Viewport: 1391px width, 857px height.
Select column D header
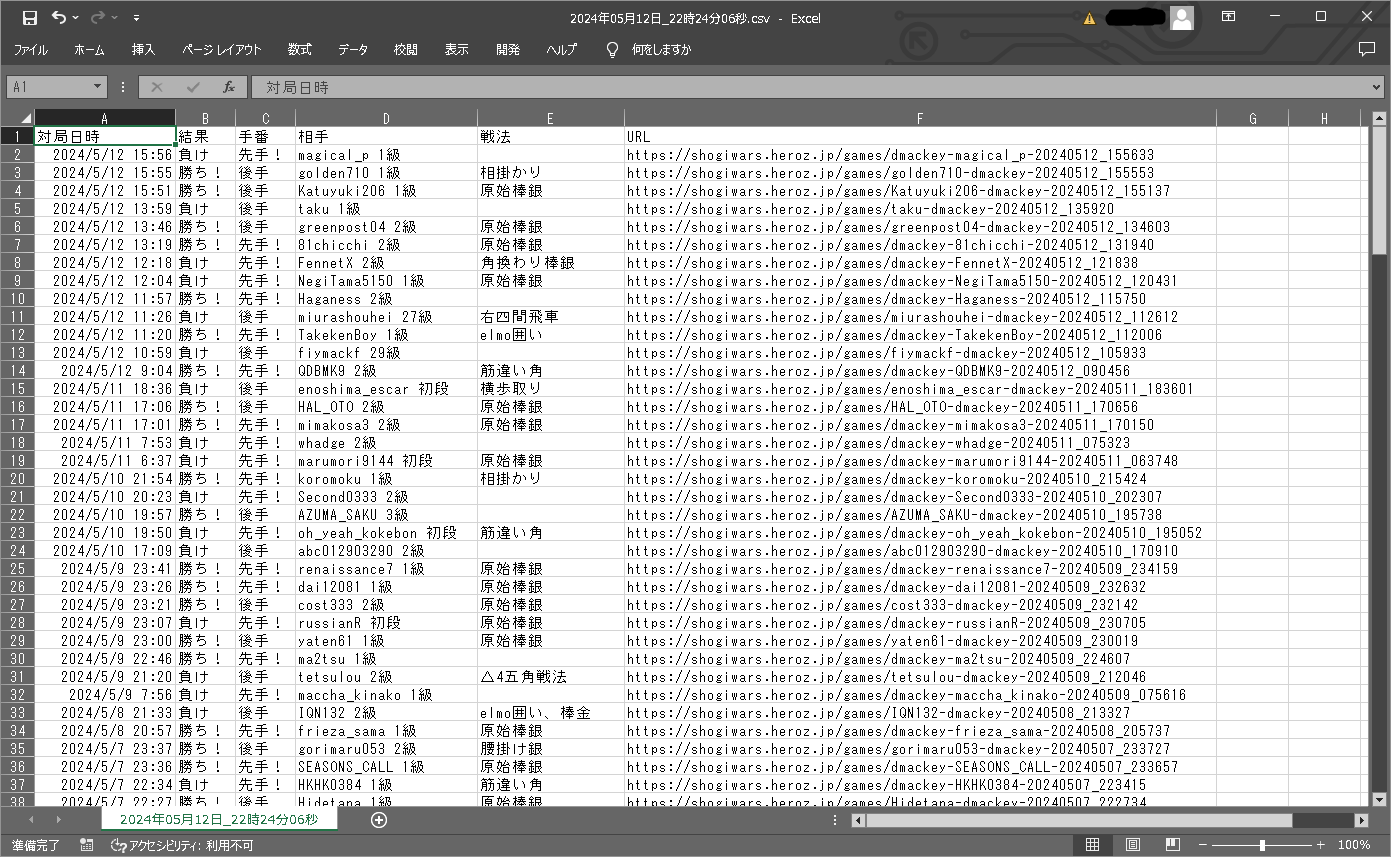point(386,118)
